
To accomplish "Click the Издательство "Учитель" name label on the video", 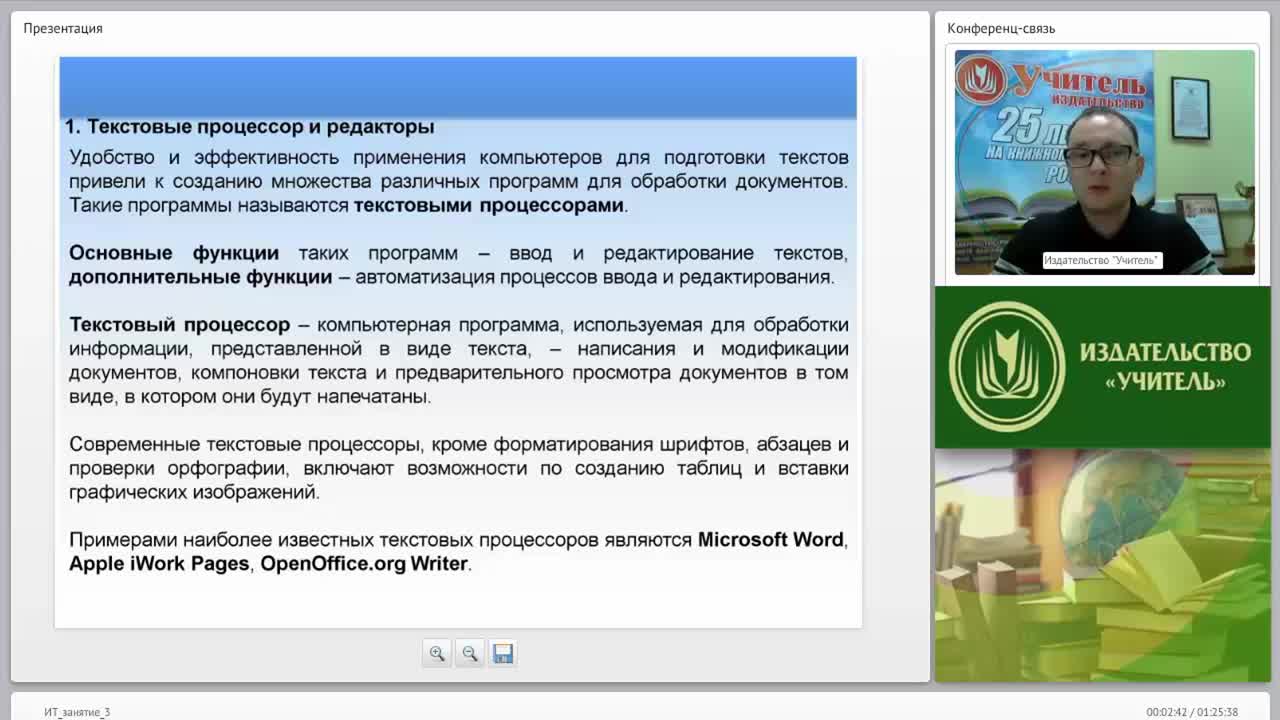I will 1102,260.
